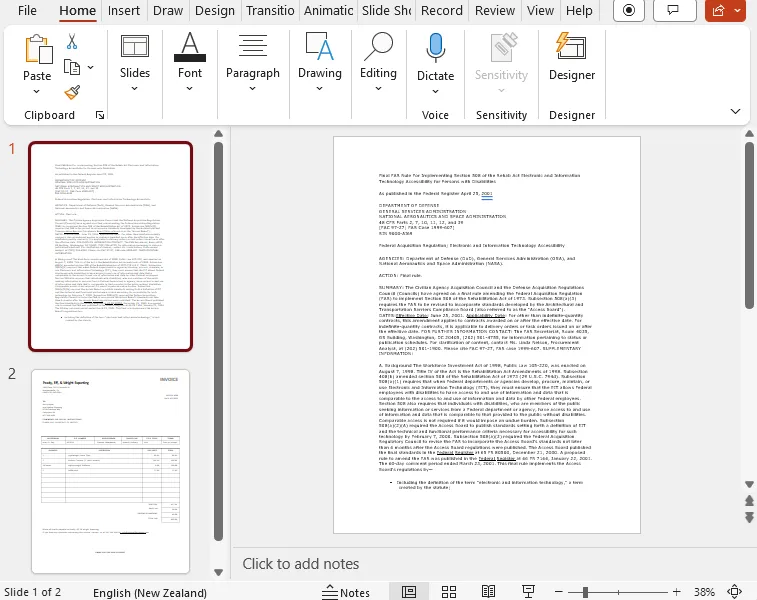This screenshot has width=757, height=600.
Task: Click the red Share button
Action: click(x=718, y=10)
